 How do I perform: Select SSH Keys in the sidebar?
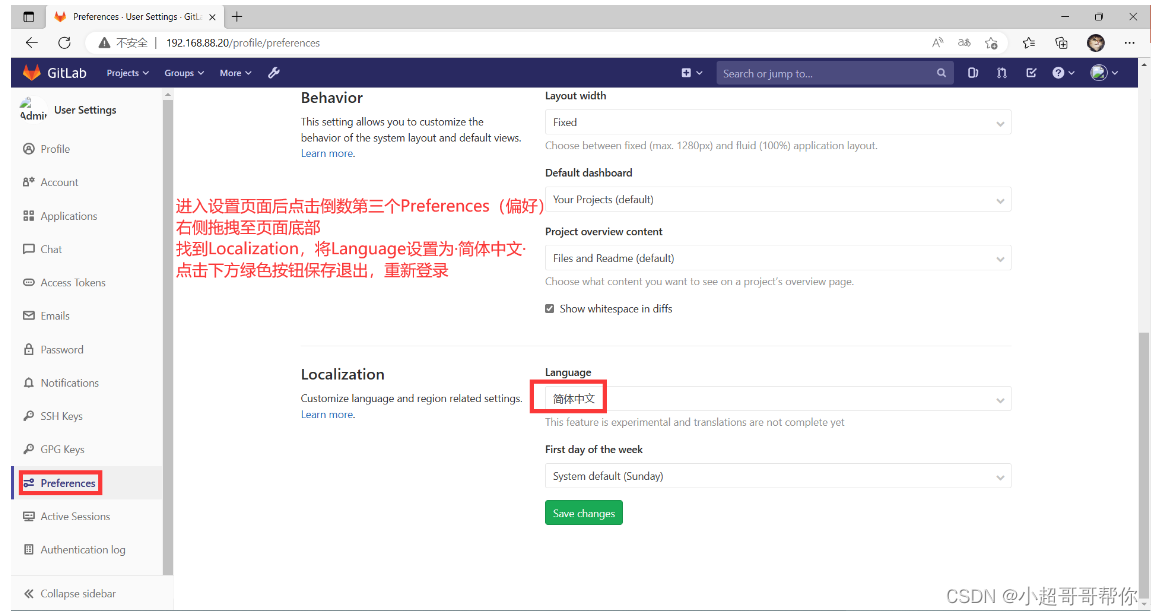tap(63, 415)
